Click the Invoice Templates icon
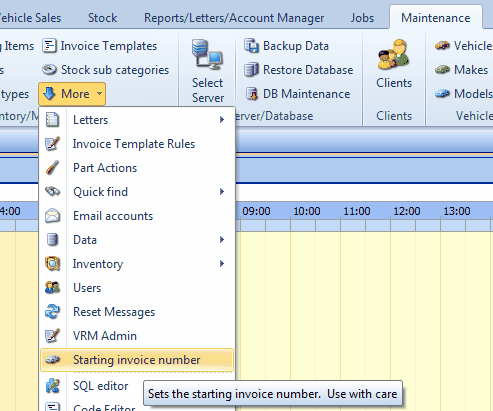 49,46
